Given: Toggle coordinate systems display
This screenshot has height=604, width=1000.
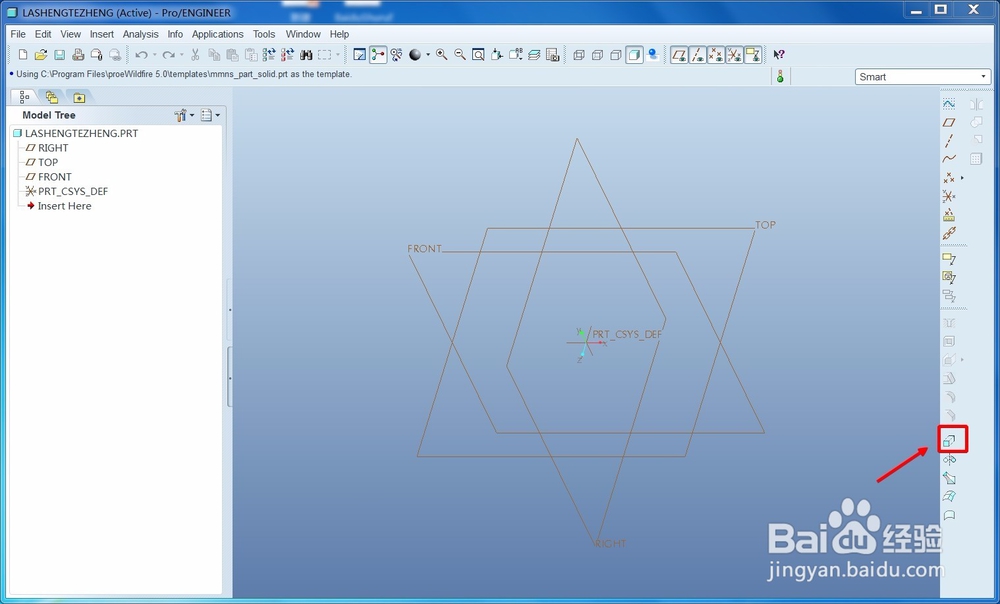Looking at the screenshot, I should coord(735,55).
